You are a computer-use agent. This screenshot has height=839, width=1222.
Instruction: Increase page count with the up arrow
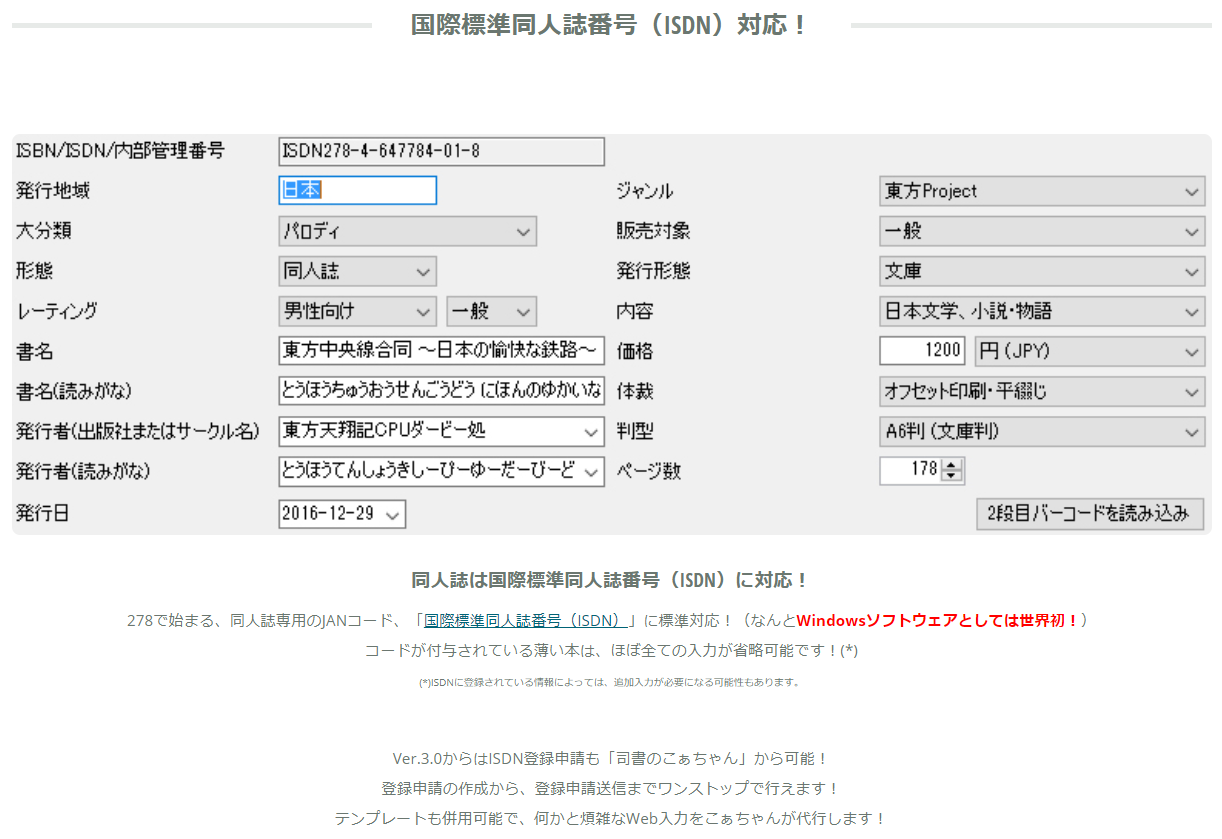coord(952,464)
